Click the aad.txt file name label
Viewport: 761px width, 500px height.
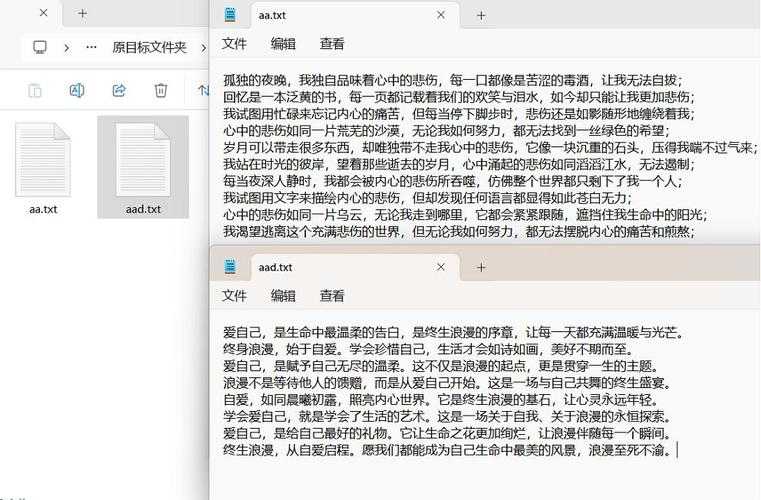(x=143, y=209)
